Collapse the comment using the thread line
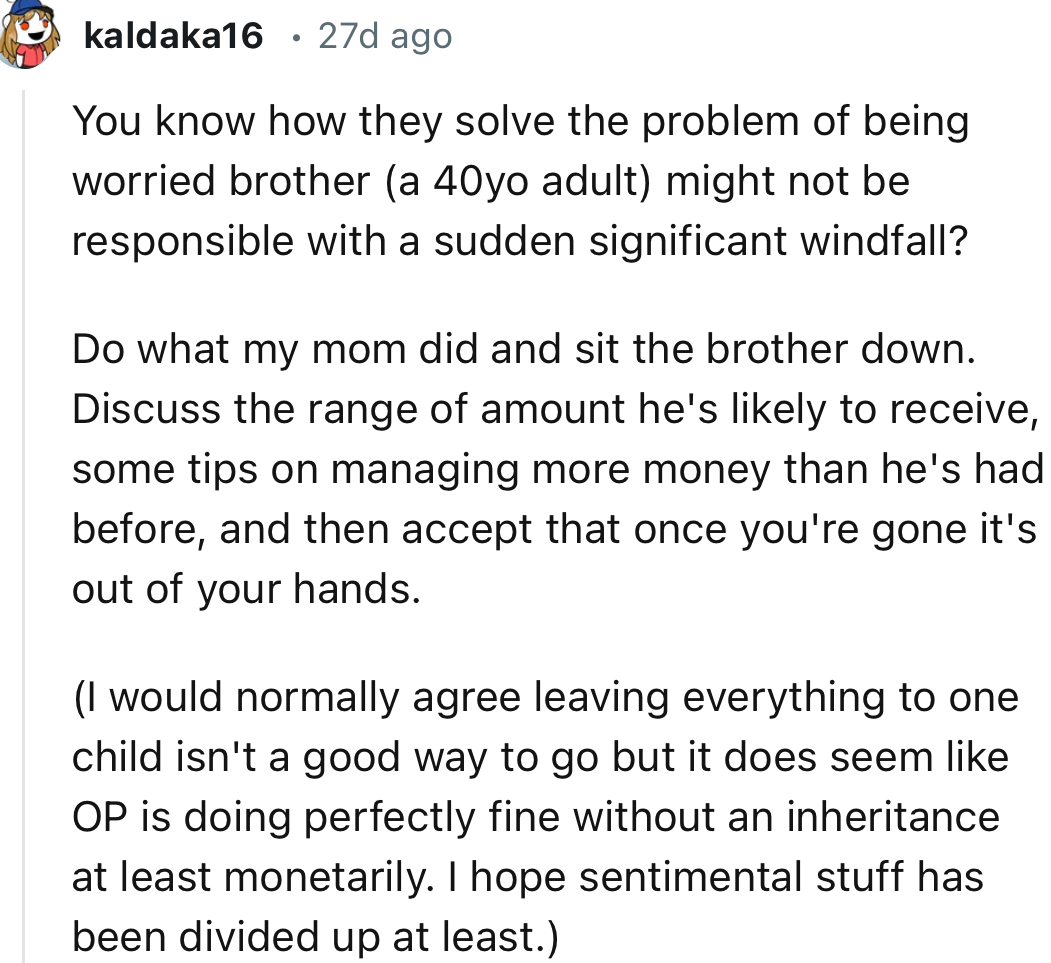Screen dimensions: 1051x963 (x=23, y=500)
